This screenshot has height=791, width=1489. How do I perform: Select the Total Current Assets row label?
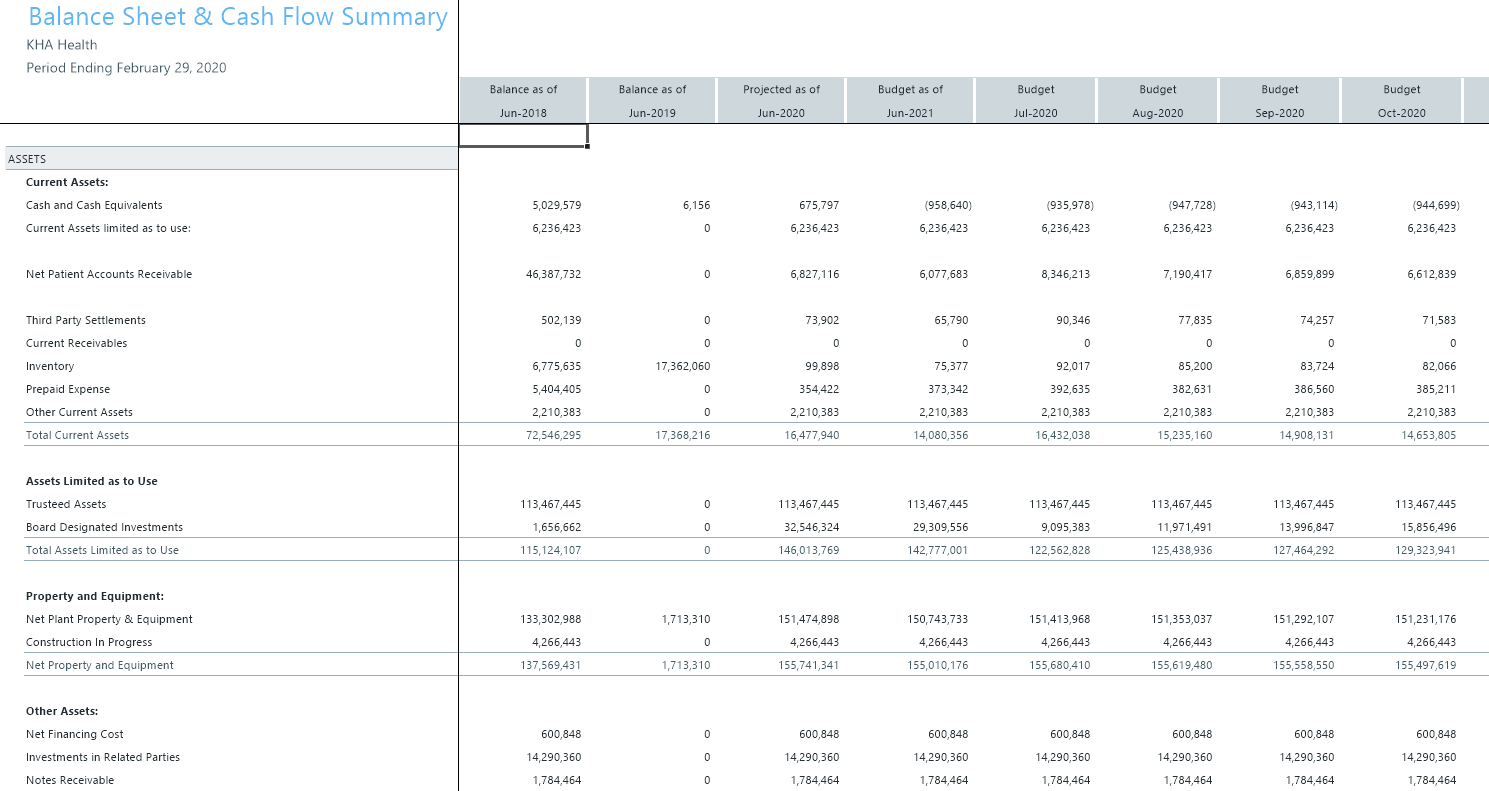(x=77, y=435)
